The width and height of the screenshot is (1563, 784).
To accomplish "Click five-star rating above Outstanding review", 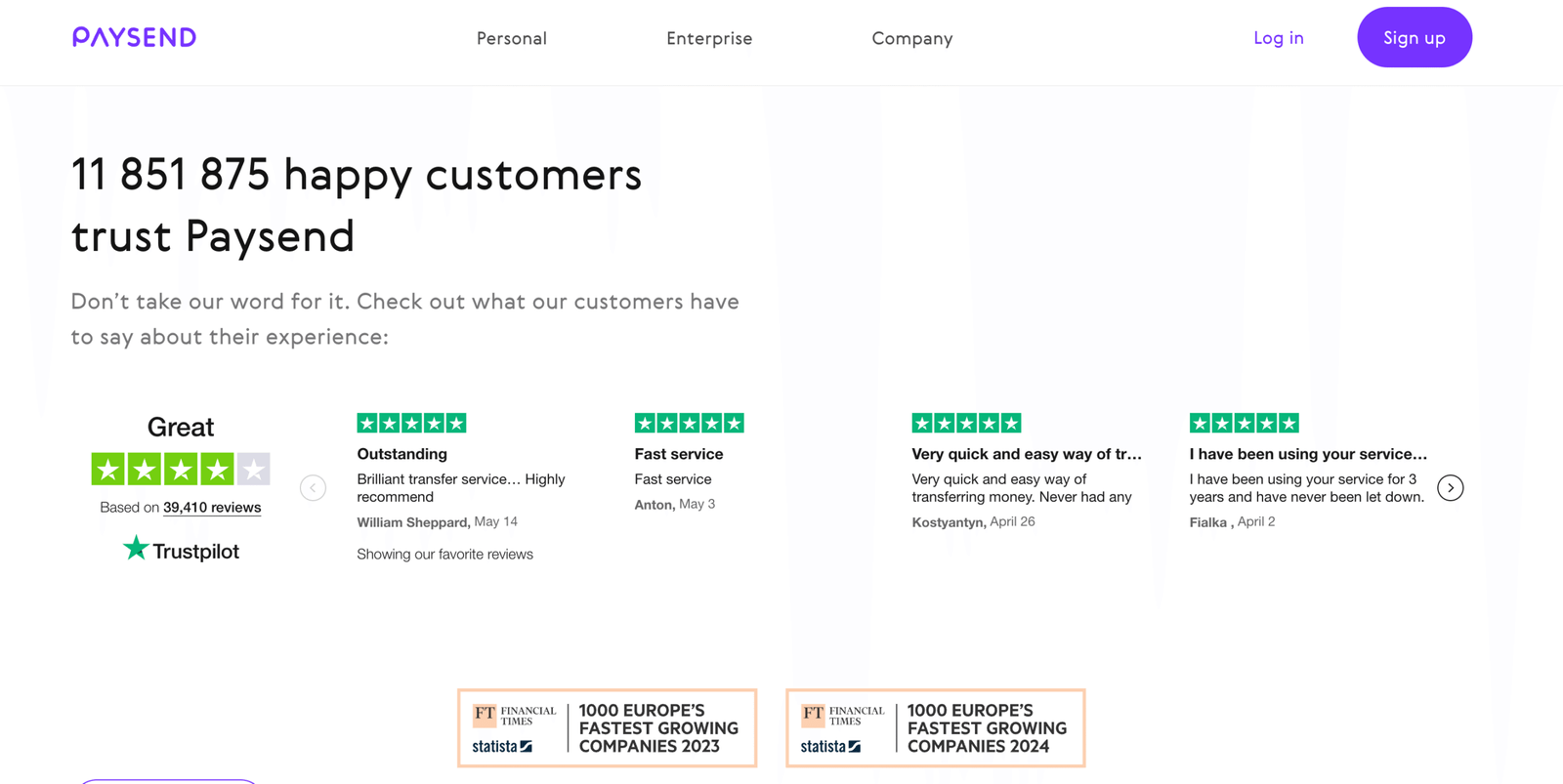I will click(x=411, y=423).
